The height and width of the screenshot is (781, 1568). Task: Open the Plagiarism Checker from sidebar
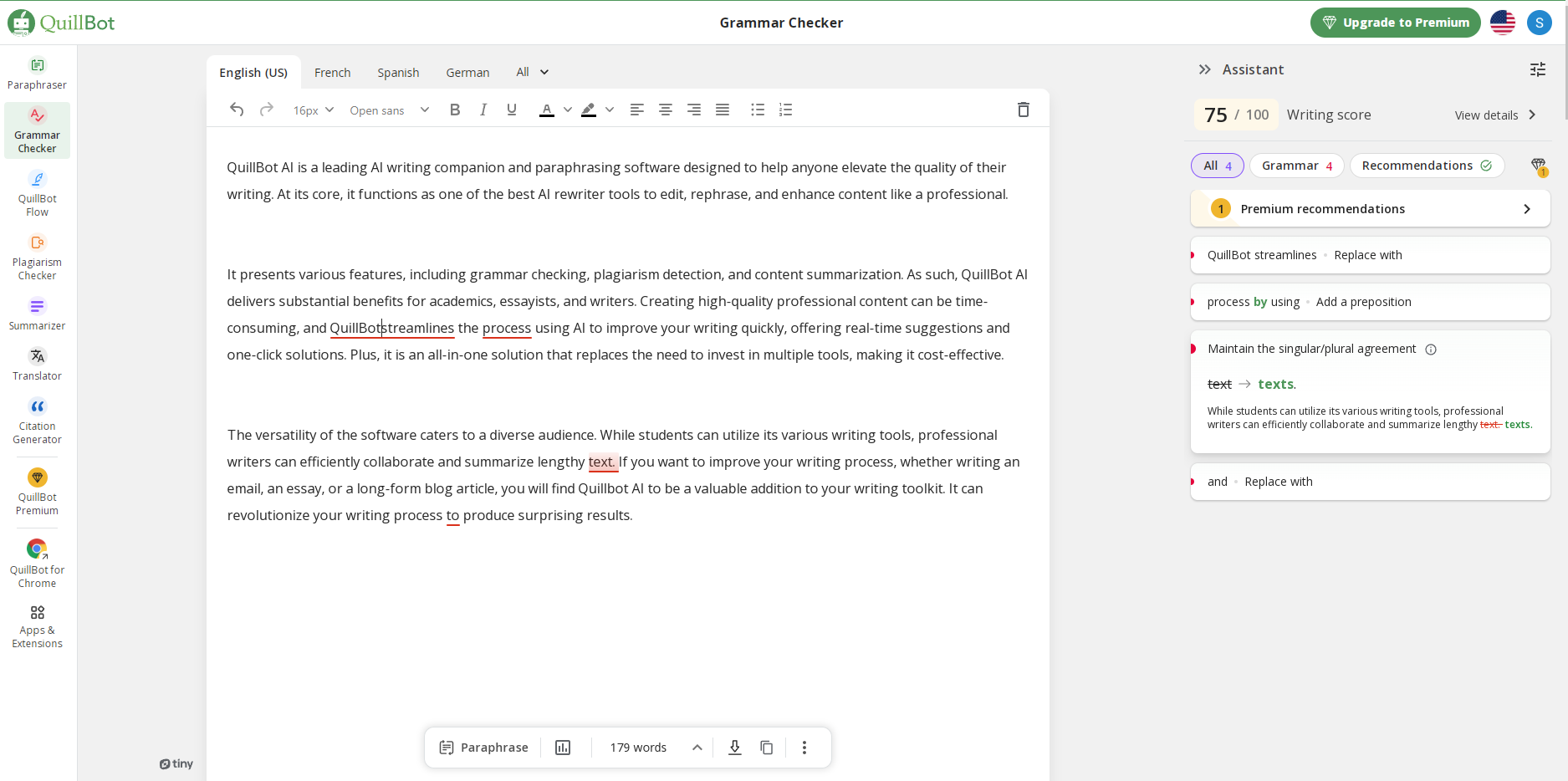37,257
